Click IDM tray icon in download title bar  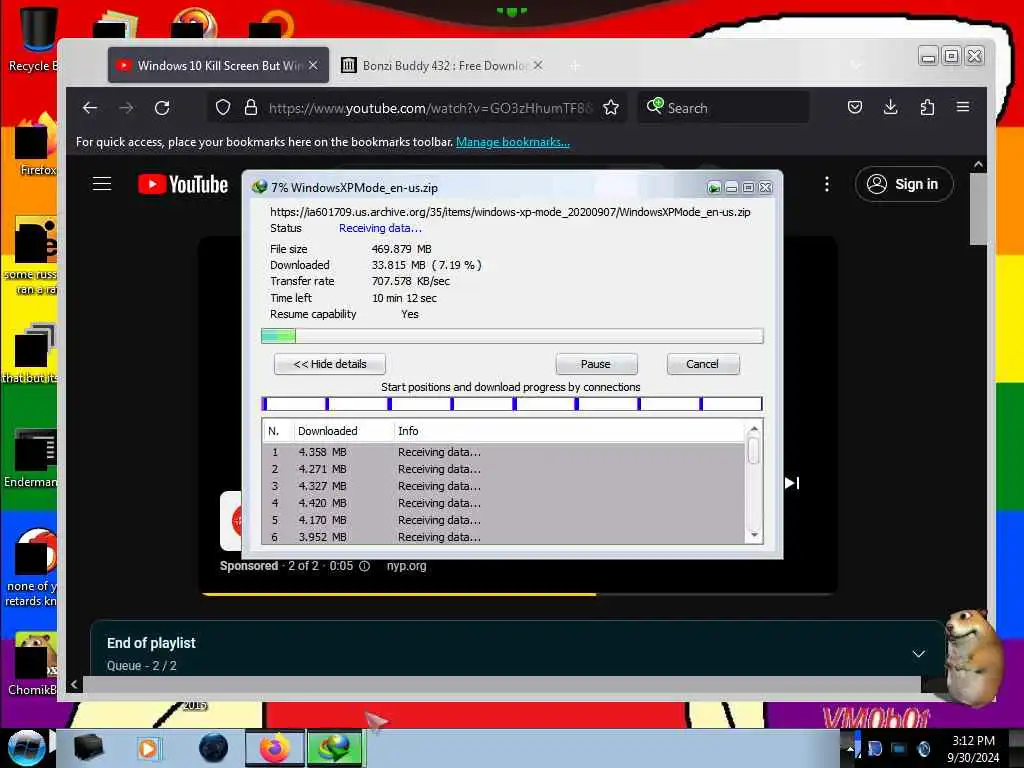click(x=714, y=188)
